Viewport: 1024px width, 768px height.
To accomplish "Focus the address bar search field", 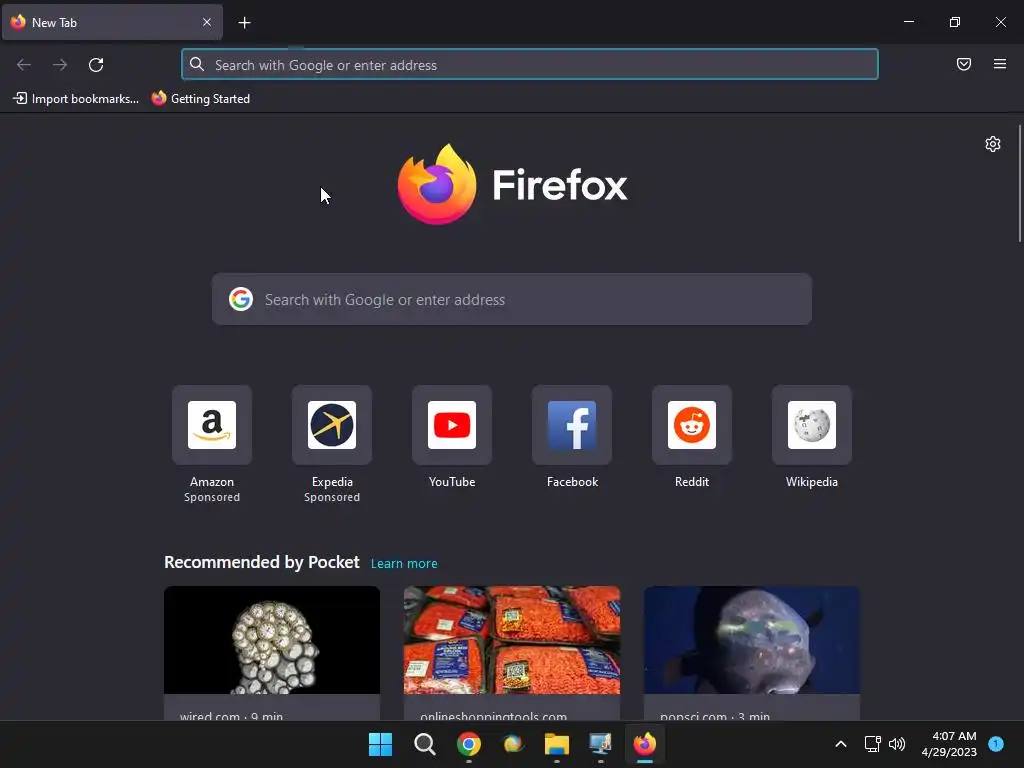I will (x=530, y=65).
